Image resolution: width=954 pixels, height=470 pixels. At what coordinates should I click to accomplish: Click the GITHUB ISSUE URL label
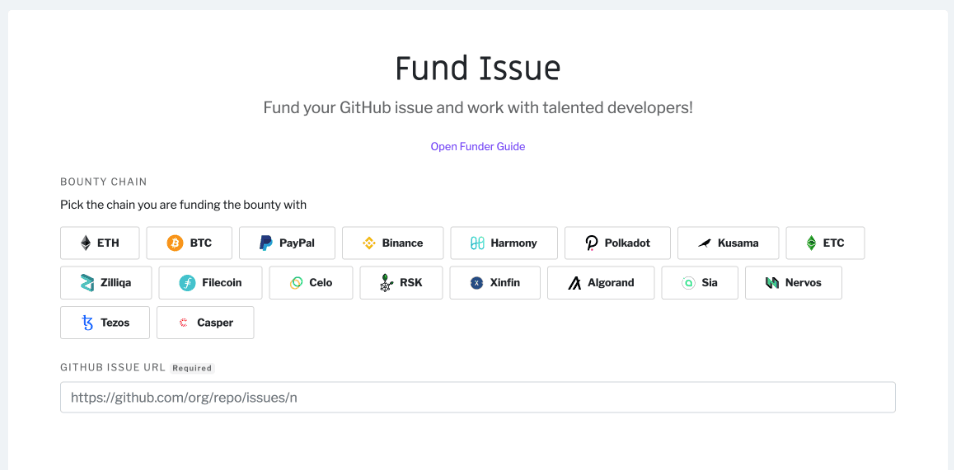pos(113,368)
